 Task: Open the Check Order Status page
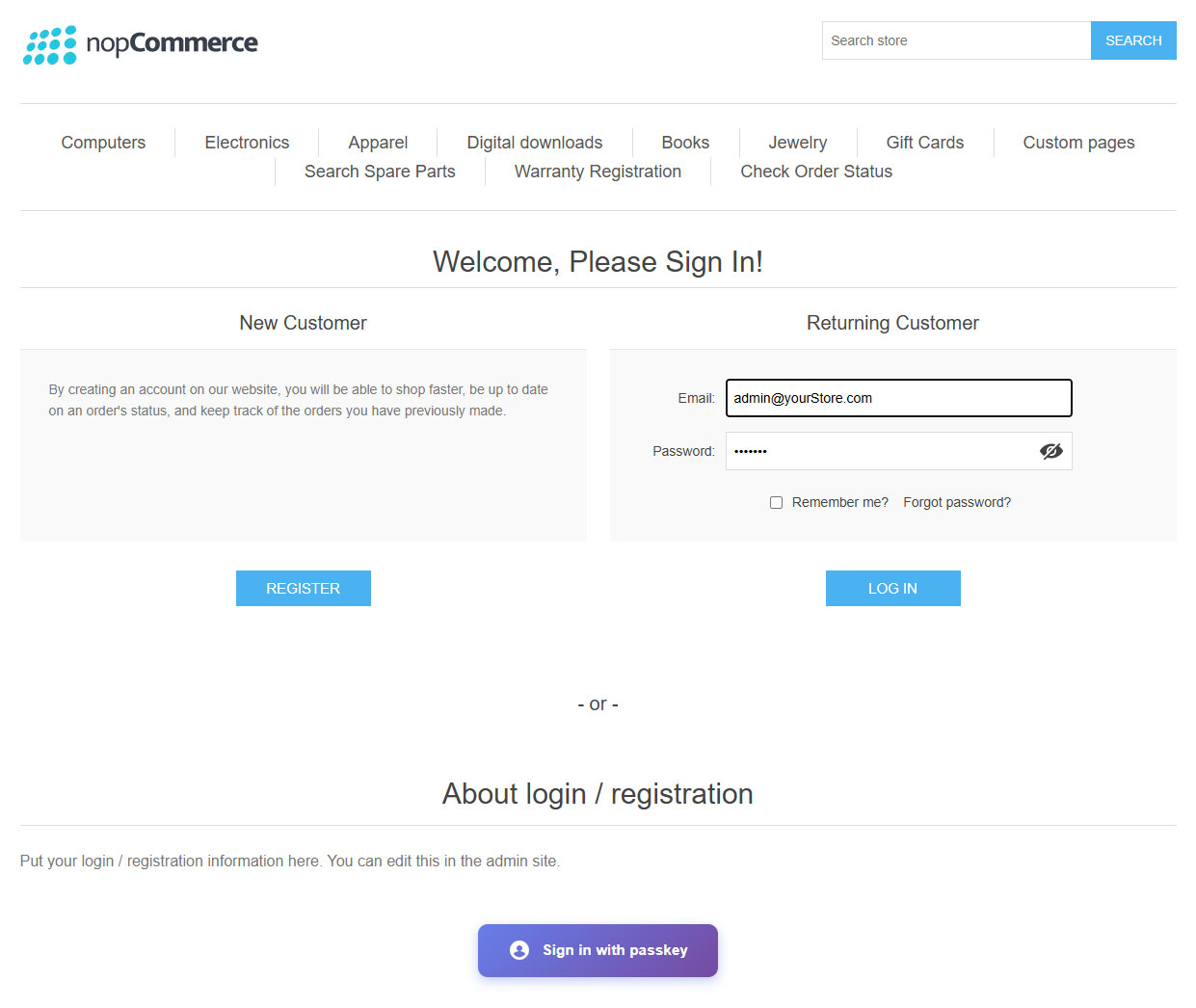click(x=816, y=172)
